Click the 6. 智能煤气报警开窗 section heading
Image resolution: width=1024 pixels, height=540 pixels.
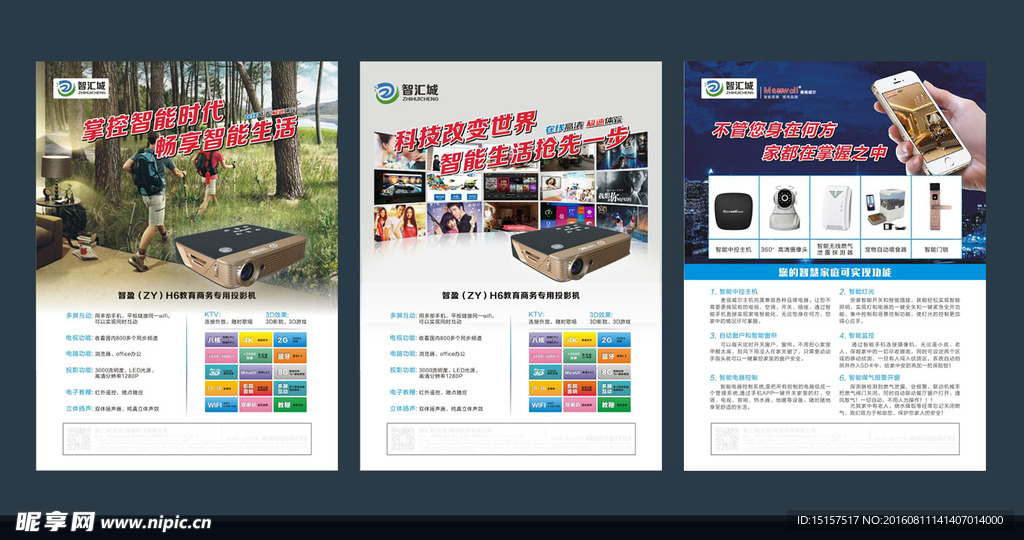tap(870, 377)
